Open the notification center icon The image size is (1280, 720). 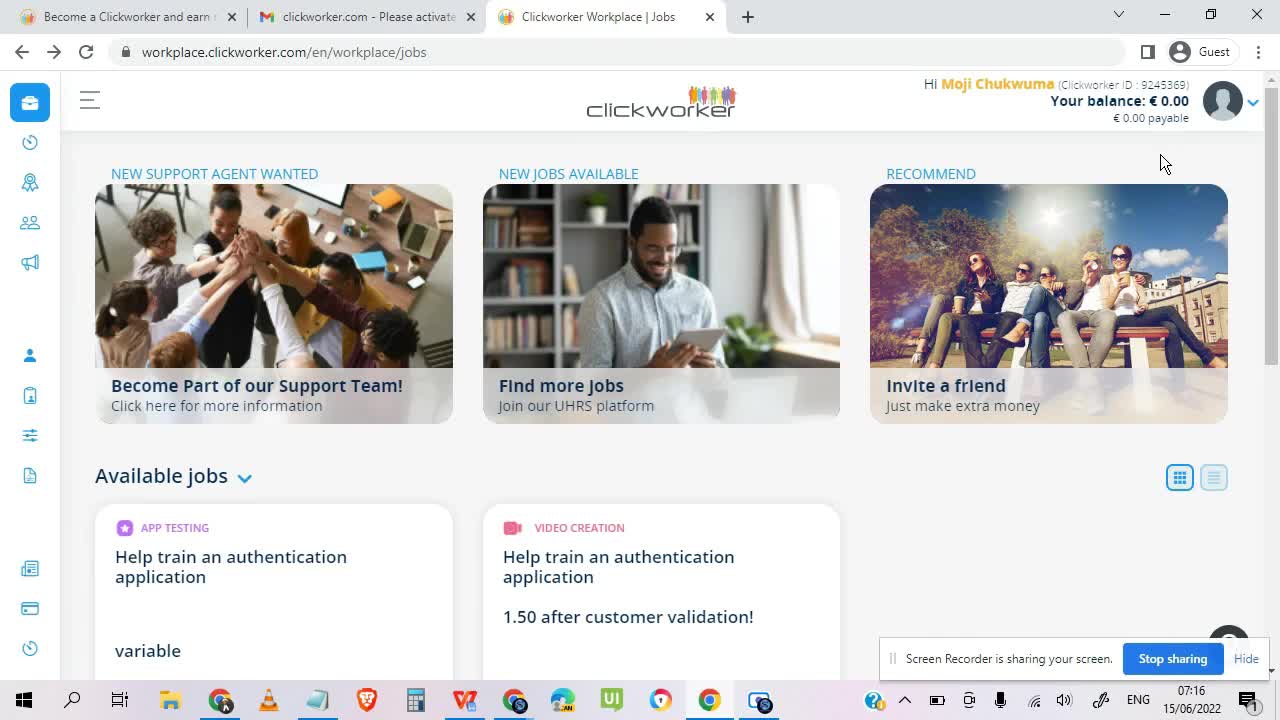tap(1249, 700)
